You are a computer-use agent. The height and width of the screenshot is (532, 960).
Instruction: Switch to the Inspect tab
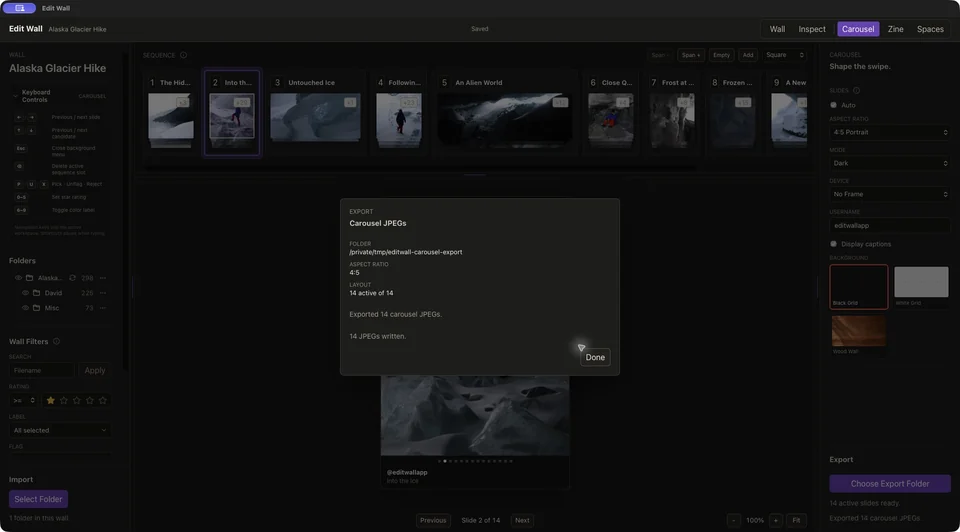click(812, 29)
